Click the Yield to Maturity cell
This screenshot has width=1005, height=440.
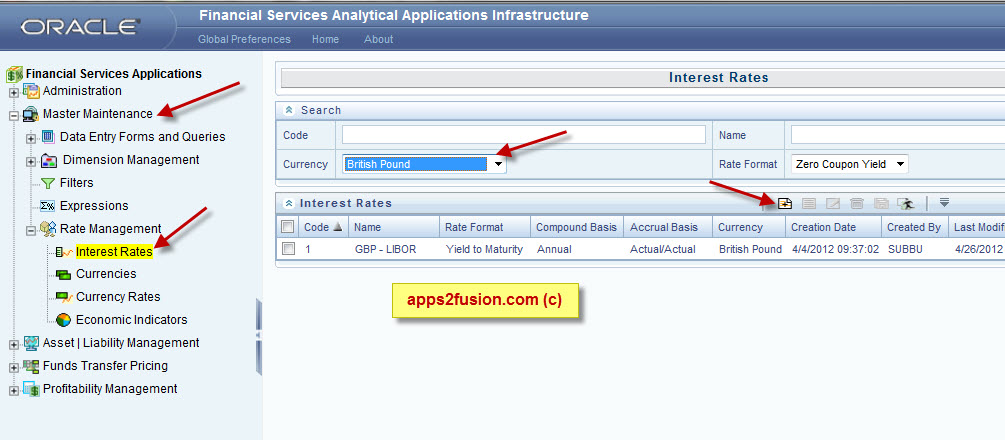pos(484,249)
